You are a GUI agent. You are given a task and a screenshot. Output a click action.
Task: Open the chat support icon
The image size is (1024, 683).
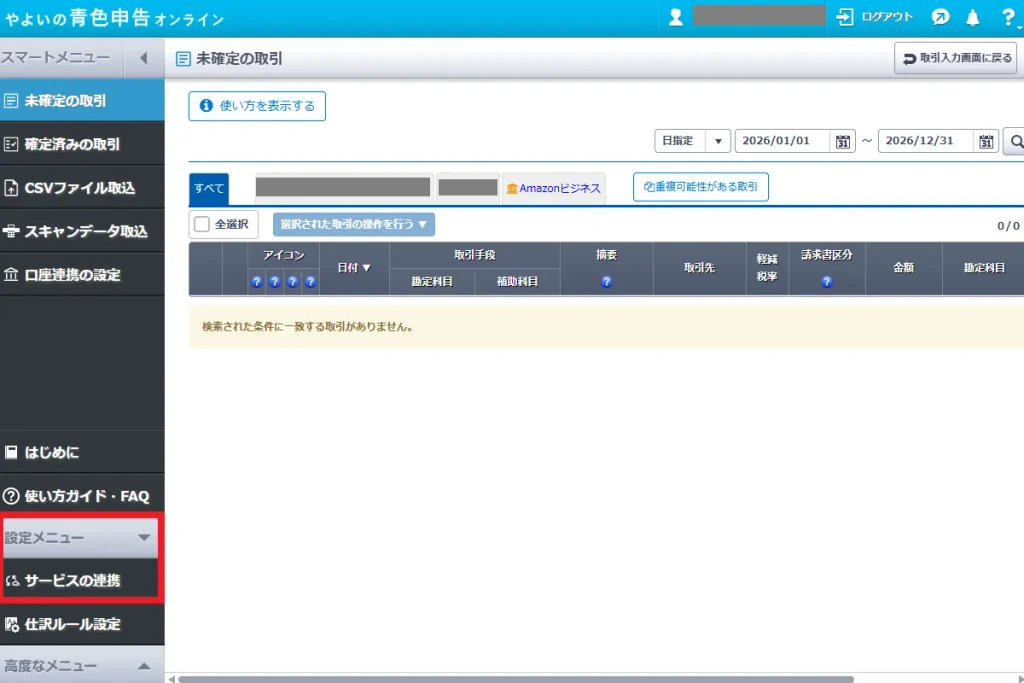coord(940,17)
